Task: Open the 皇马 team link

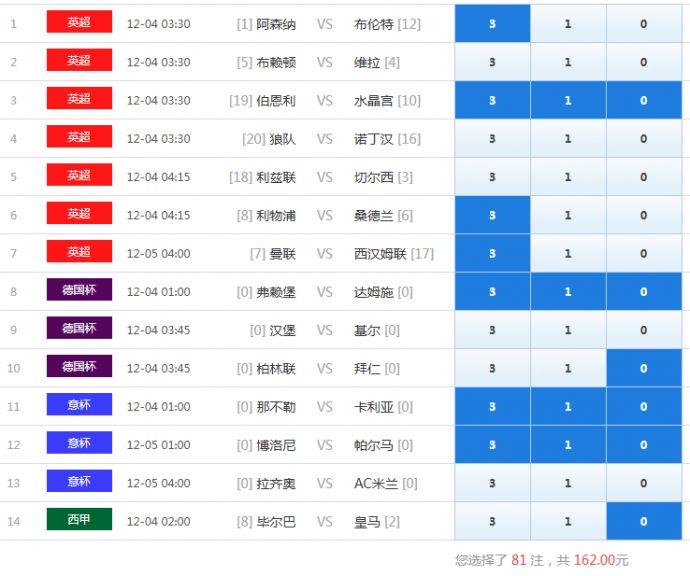Action: click(x=368, y=522)
